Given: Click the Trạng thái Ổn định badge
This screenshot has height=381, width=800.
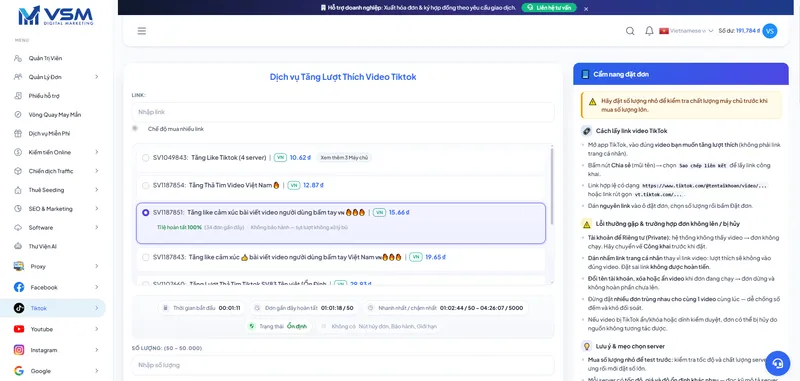Looking at the screenshot, I should 278,326.
